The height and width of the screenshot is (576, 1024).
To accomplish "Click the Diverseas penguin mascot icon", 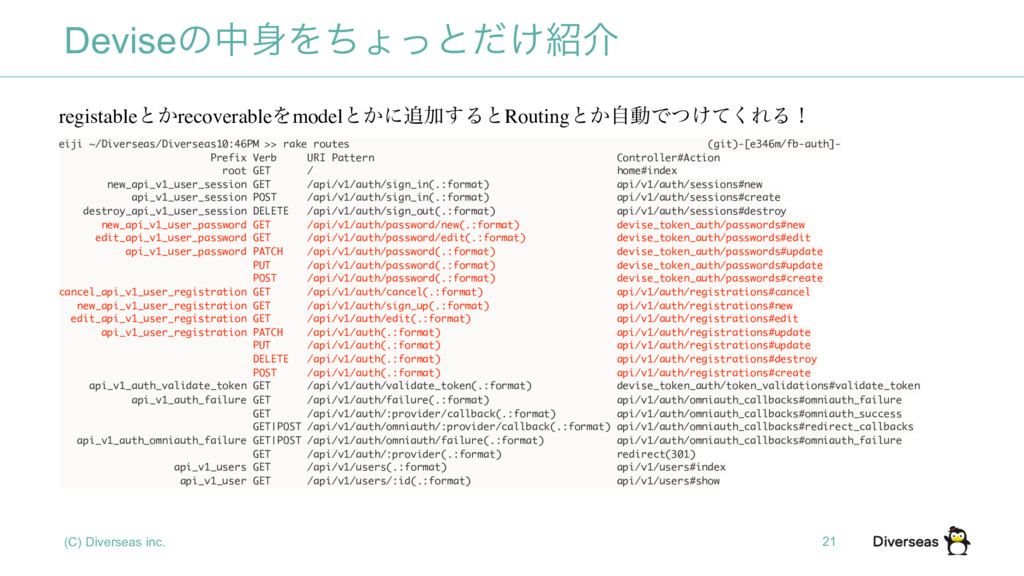I will coord(957,540).
